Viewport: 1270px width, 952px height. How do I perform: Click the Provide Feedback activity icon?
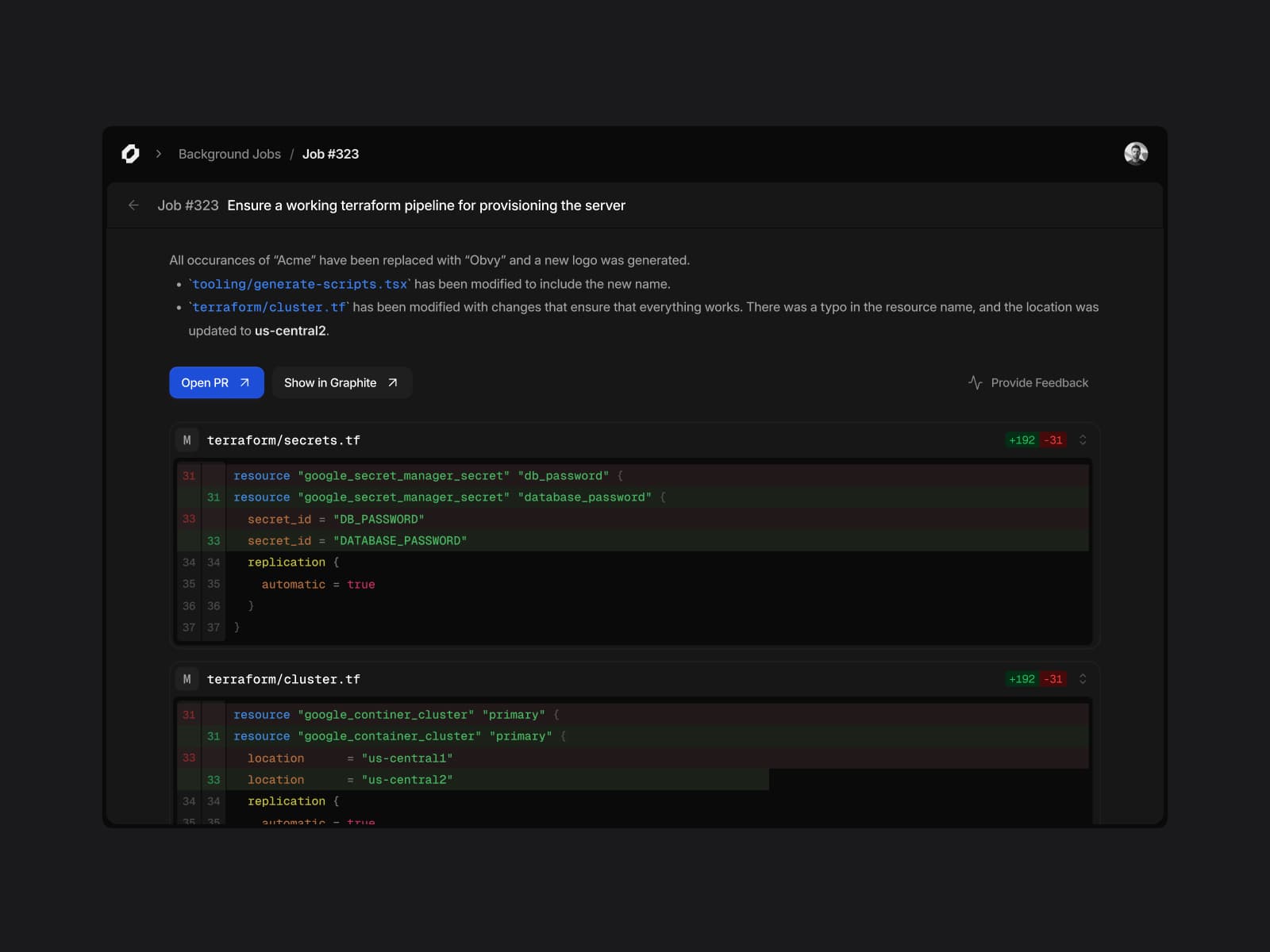(976, 382)
